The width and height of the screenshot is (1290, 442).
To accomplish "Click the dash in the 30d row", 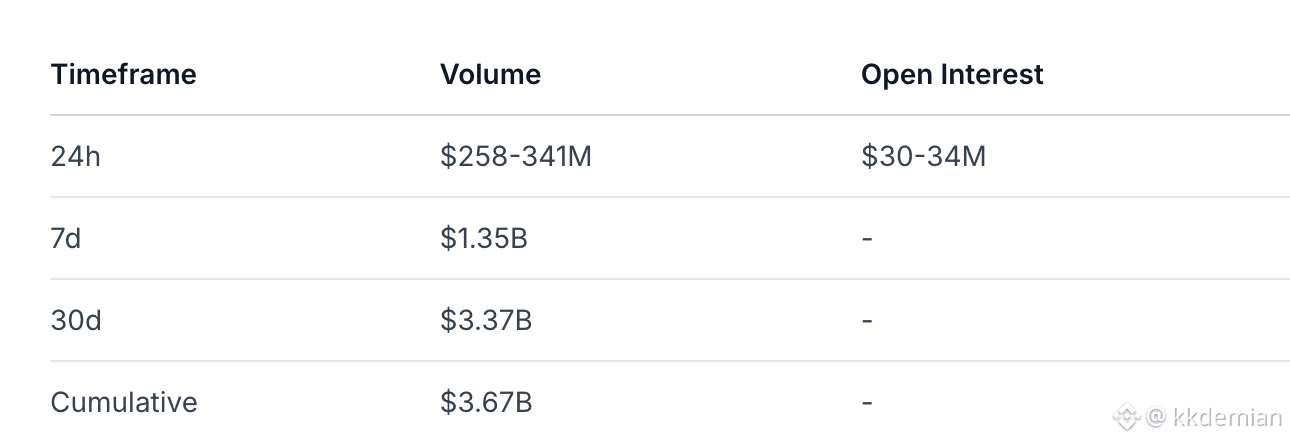I will click(x=866, y=322).
